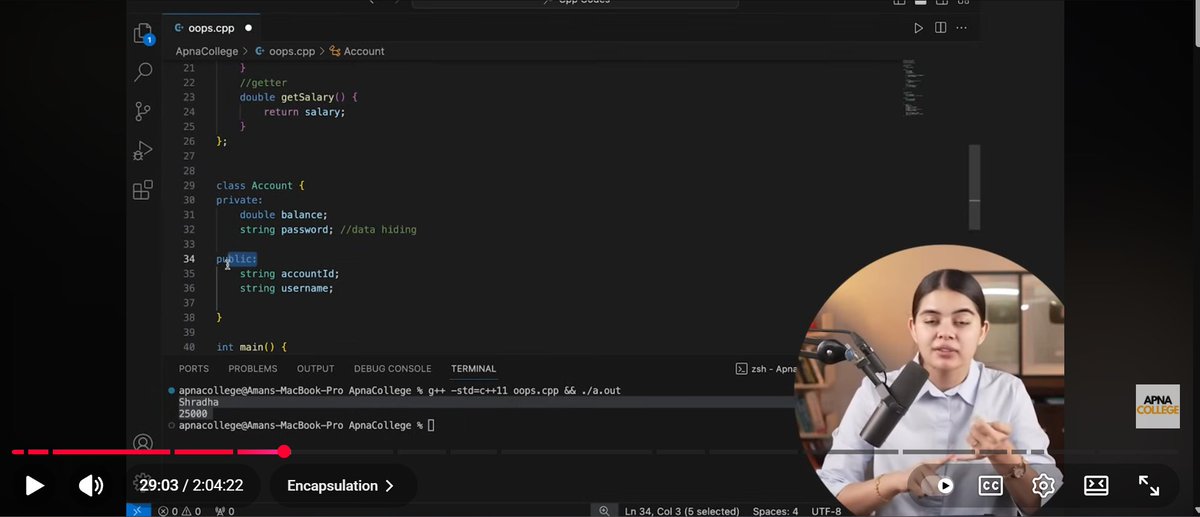
Task: Open YouTube player settings gear
Action: [x=1043, y=486]
